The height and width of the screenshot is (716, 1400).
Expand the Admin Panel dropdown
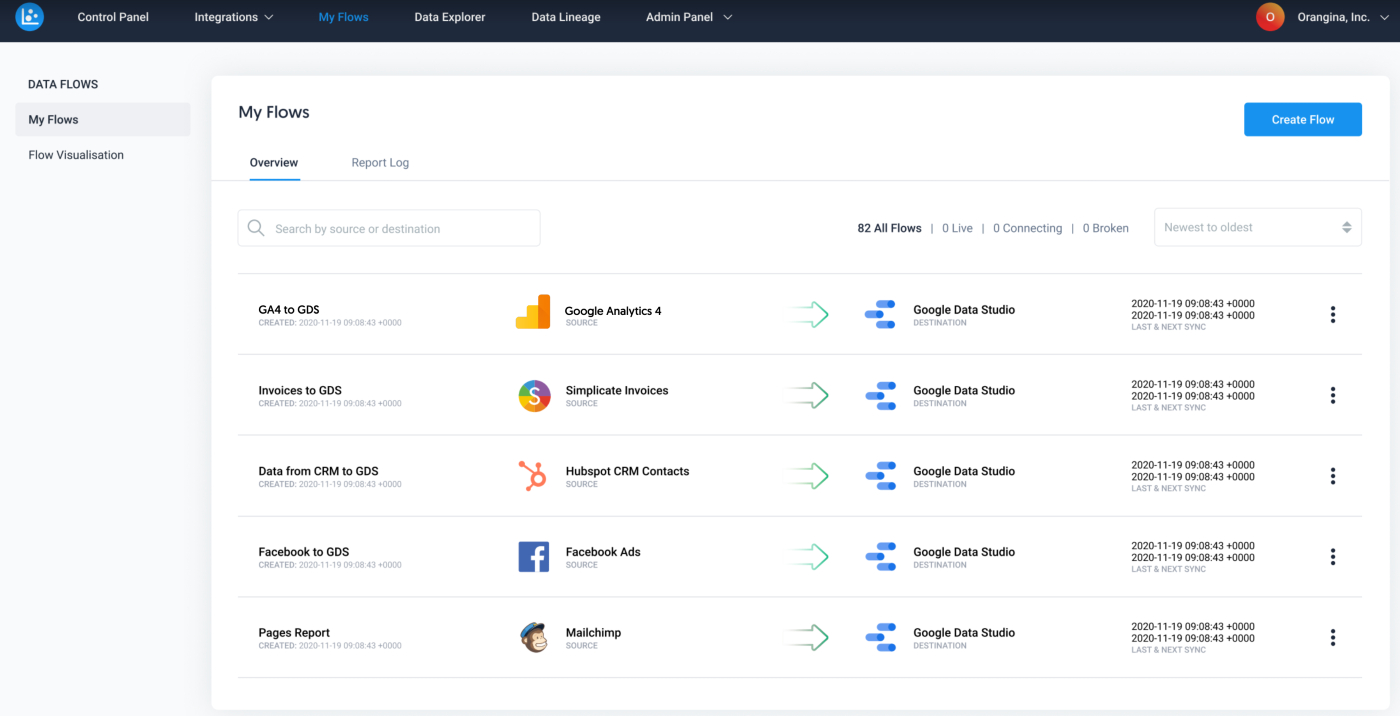tap(689, 17)
